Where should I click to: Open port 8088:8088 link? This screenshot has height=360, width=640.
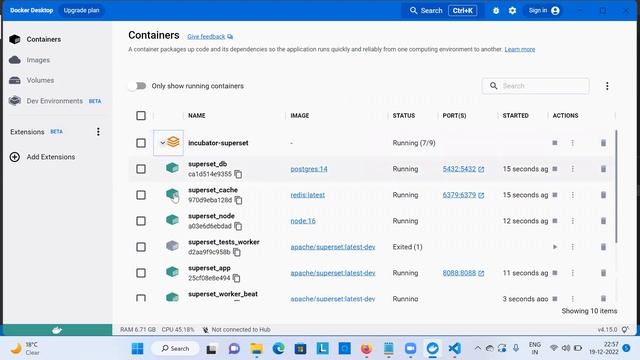(x=463, y=273)
